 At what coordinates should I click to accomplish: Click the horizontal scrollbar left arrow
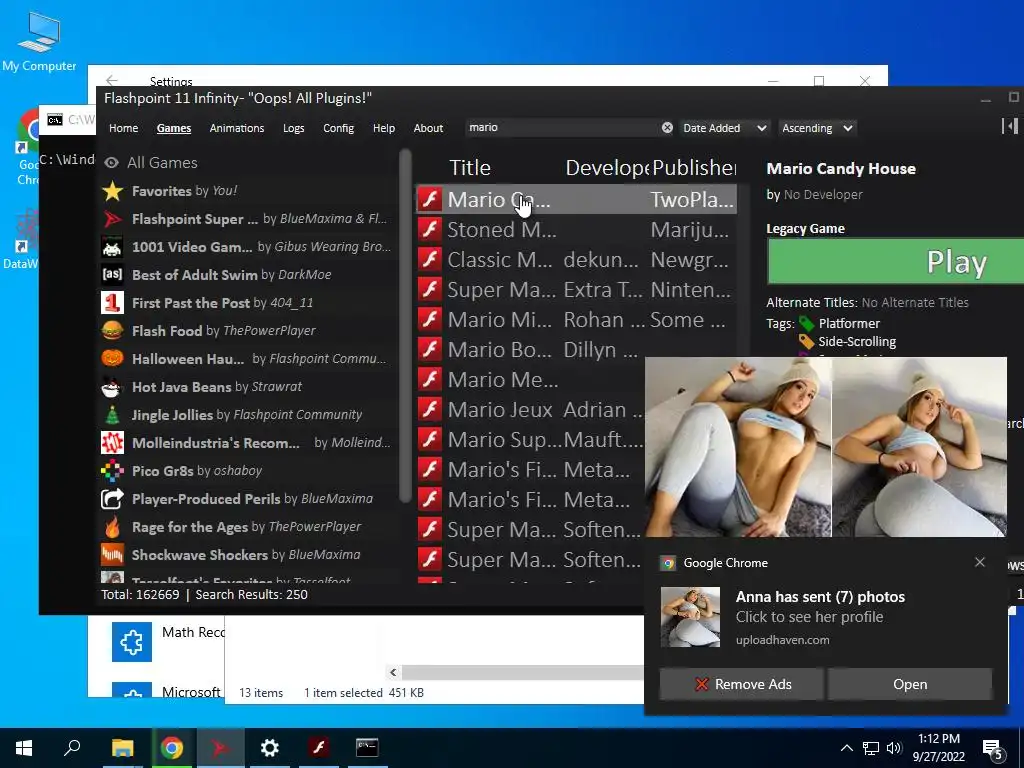click(x=393, y=672)
